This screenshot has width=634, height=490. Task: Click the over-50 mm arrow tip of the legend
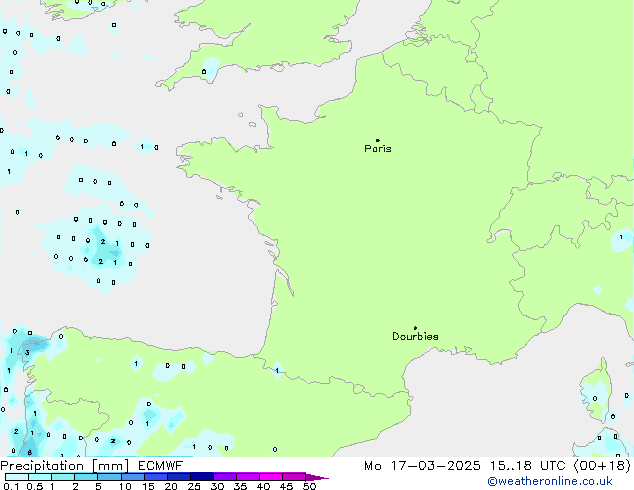[x=317, y=477]
